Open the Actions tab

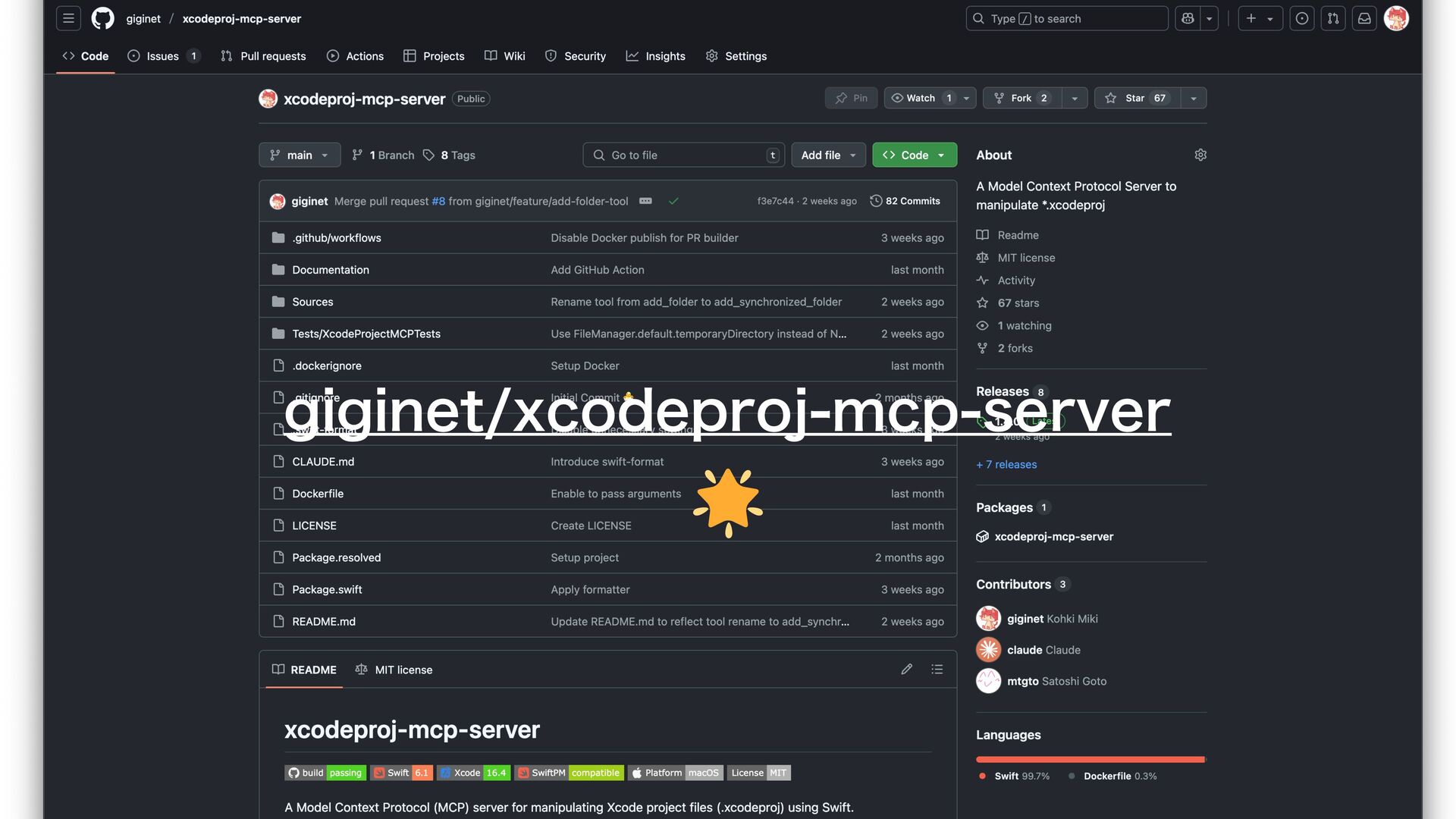click(x=355, y=56)
